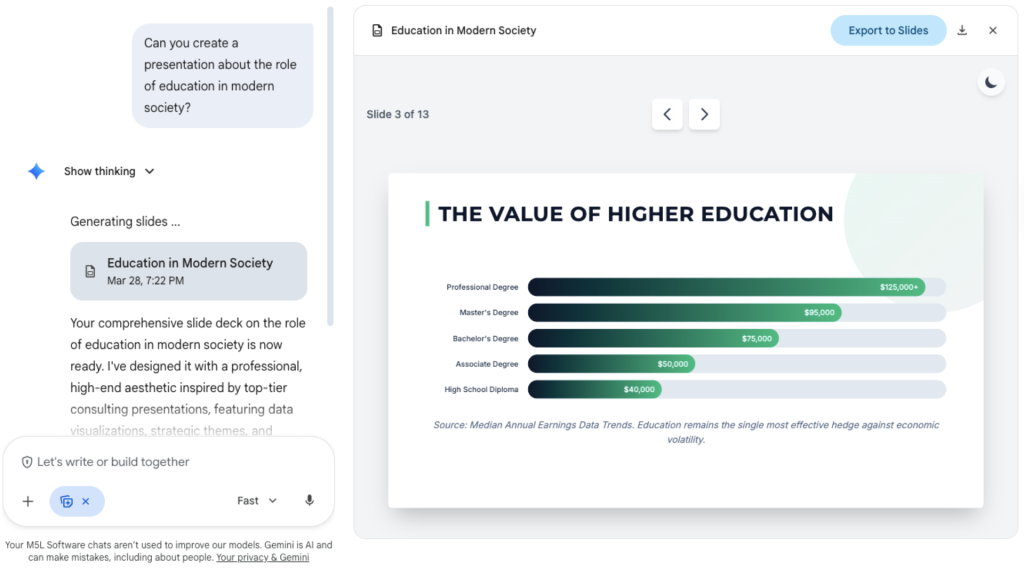Click the Export to Slides button
Viewport: 1024px width, 576px height.
(x=888, y=31)
